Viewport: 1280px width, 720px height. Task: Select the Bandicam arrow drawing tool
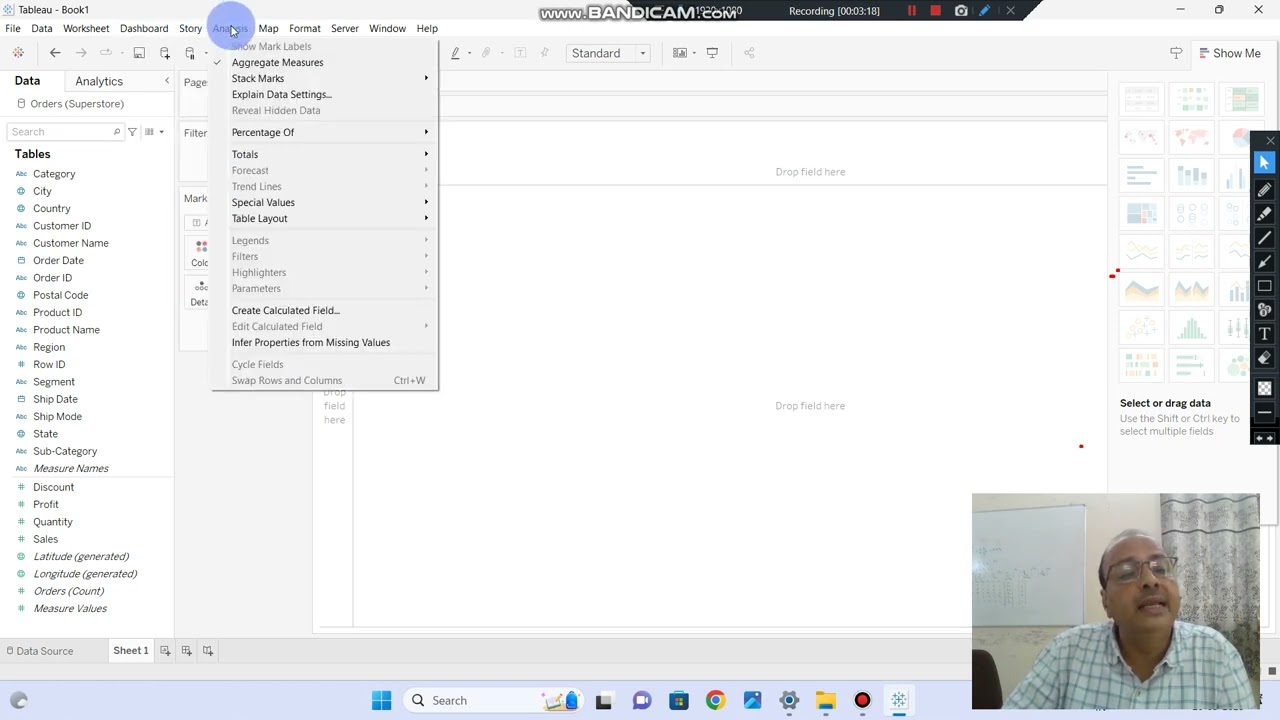point(1264,262)
